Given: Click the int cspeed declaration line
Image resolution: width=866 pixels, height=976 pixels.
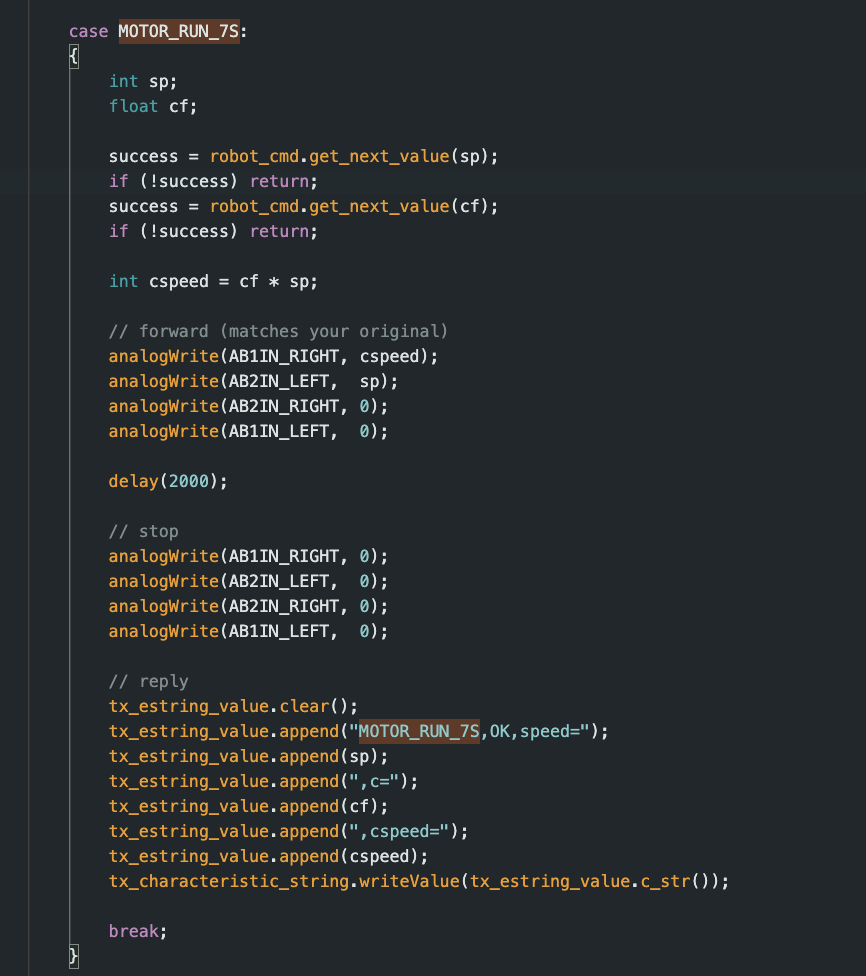Looking at the screenshot, I should 212,281.
